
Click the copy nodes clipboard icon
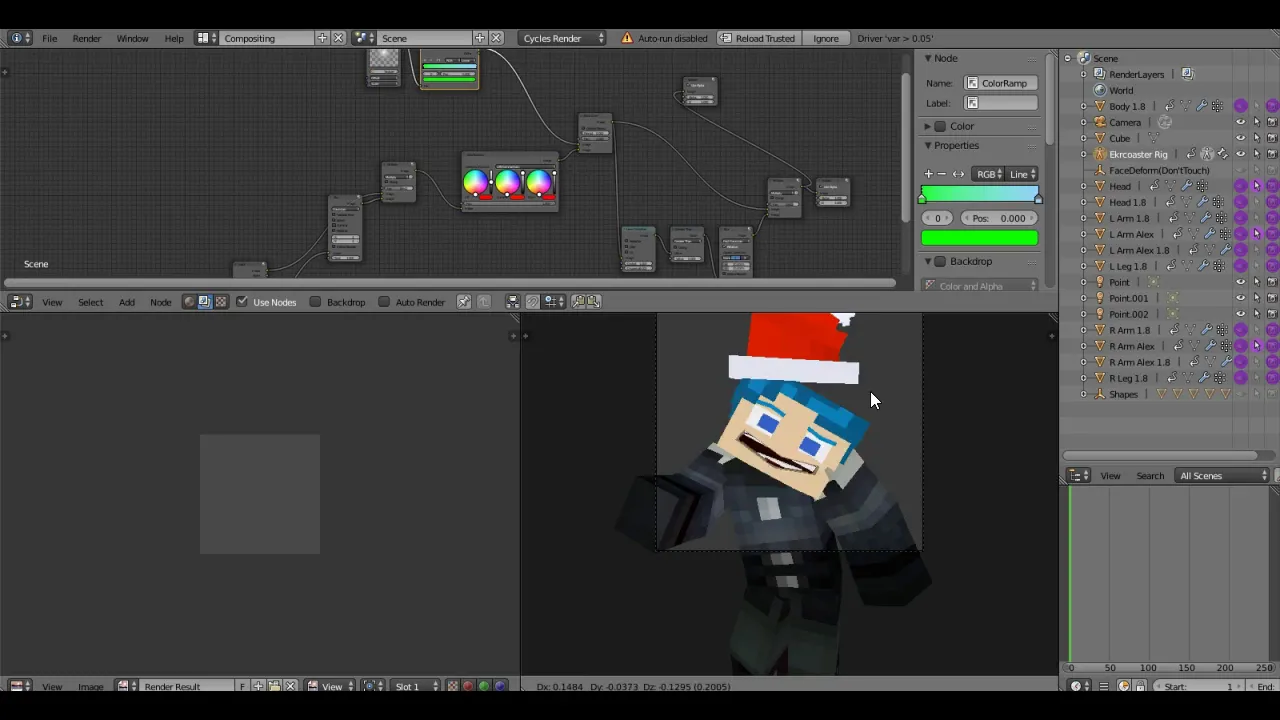[579, 302]
